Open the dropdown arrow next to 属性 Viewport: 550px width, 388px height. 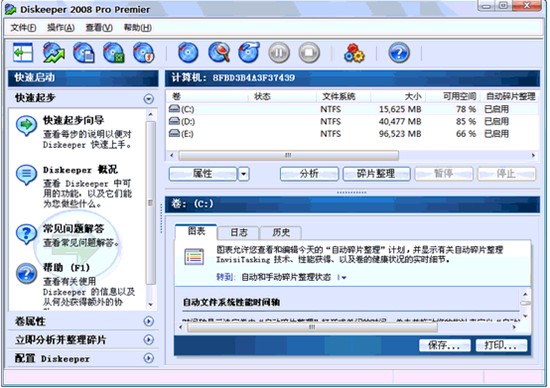click(x=244, y=174)
